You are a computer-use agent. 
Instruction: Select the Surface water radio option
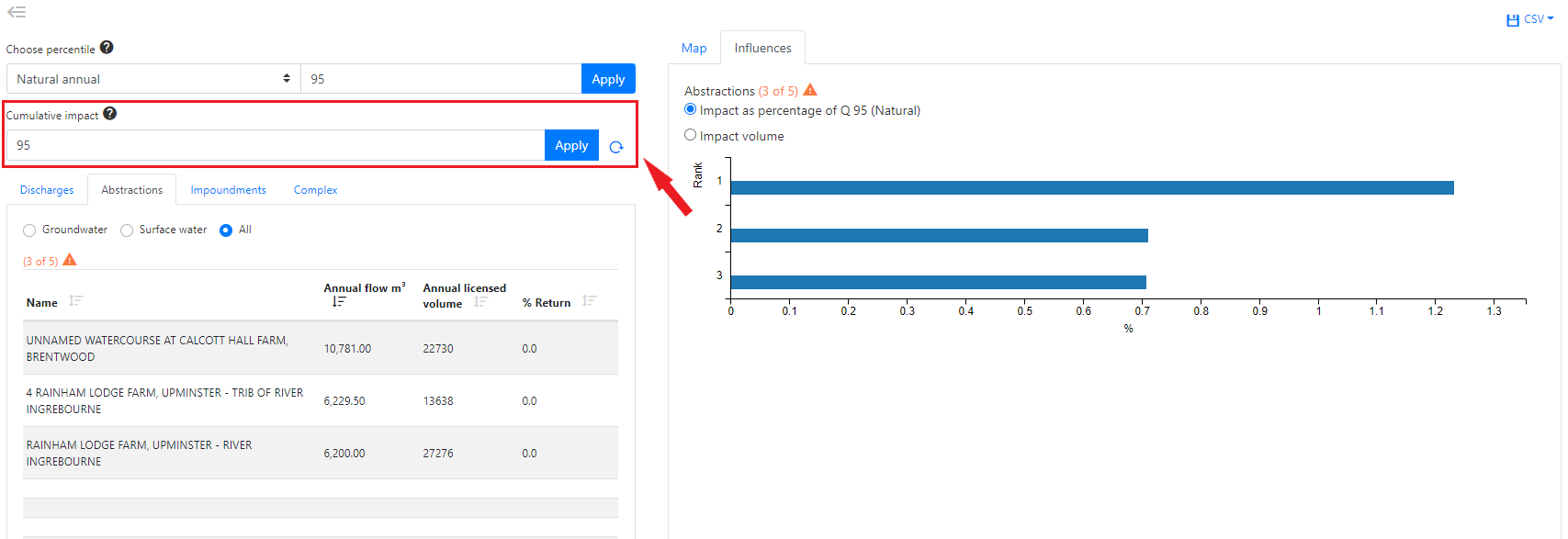point(127,230)
